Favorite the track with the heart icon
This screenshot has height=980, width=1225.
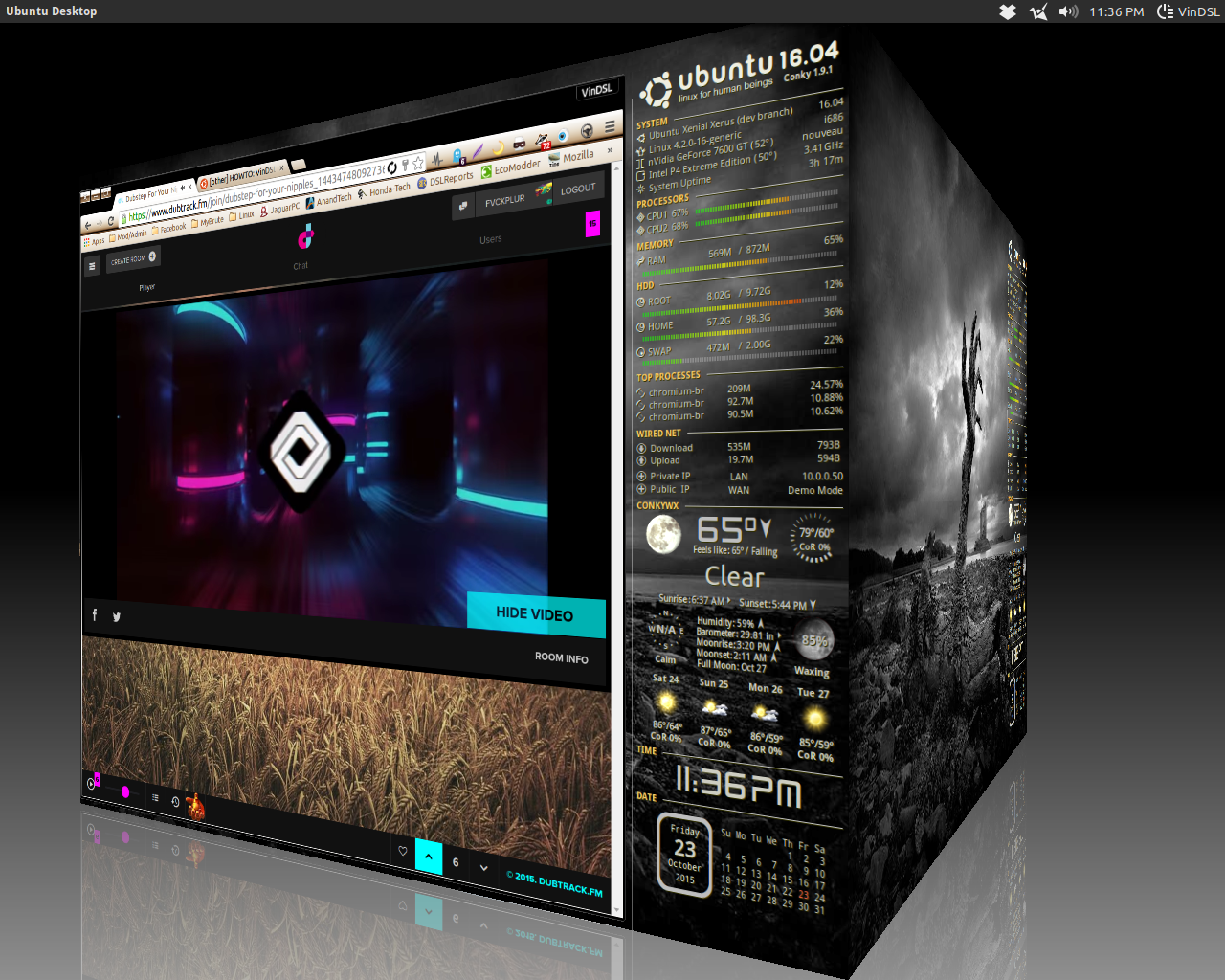click(x=403, y=851)
